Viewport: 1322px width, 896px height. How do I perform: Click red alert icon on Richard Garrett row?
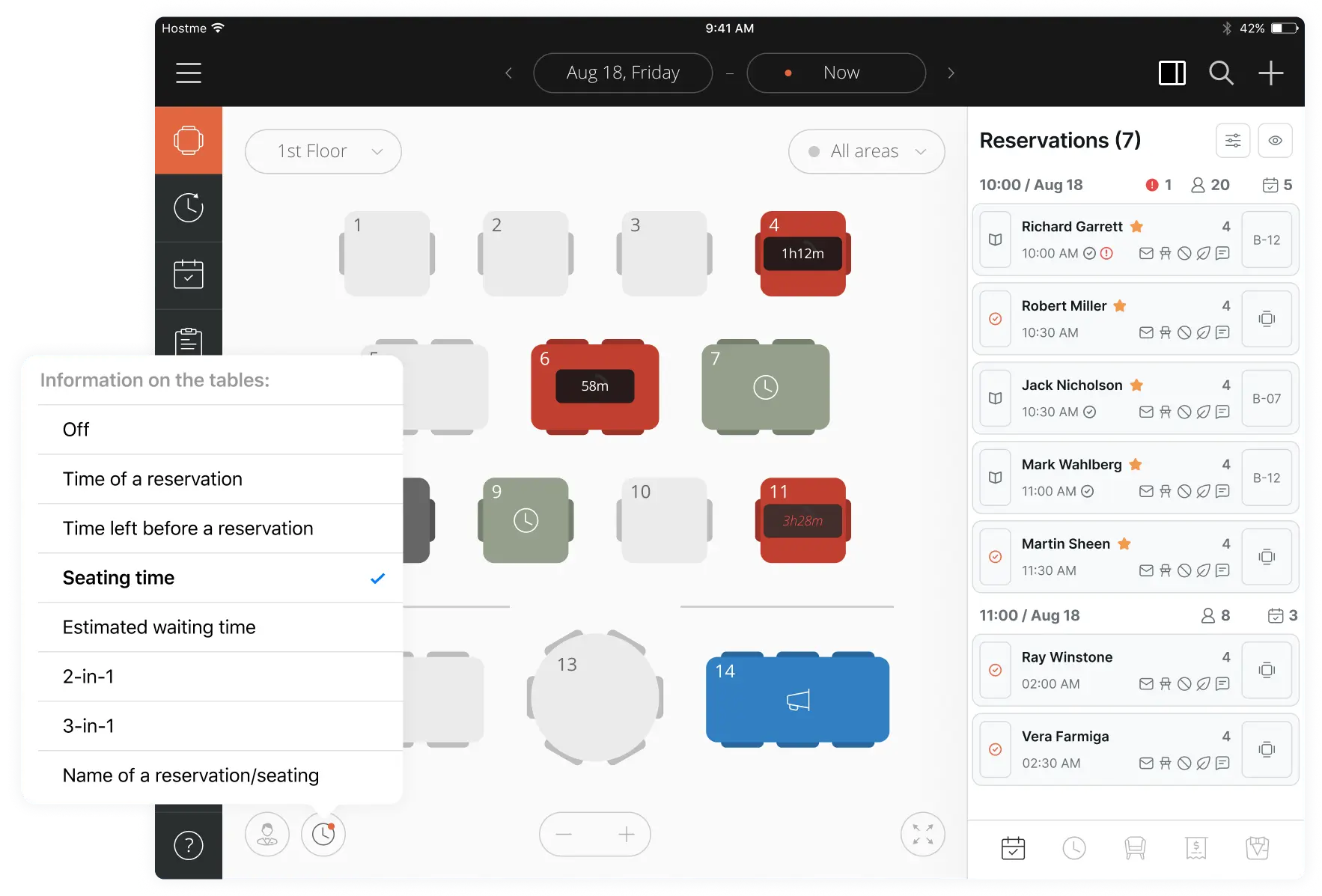point(1106,253)
